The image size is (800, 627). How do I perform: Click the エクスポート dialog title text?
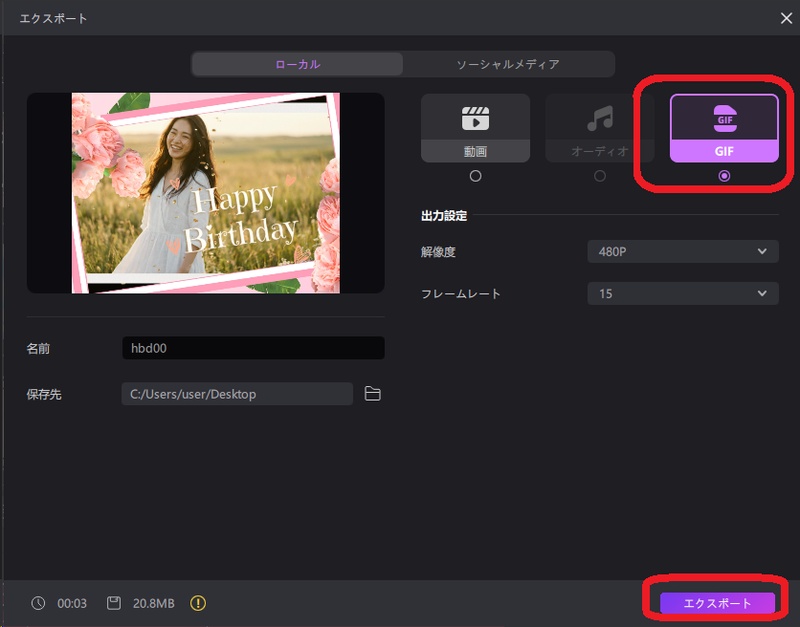point(54,18)
